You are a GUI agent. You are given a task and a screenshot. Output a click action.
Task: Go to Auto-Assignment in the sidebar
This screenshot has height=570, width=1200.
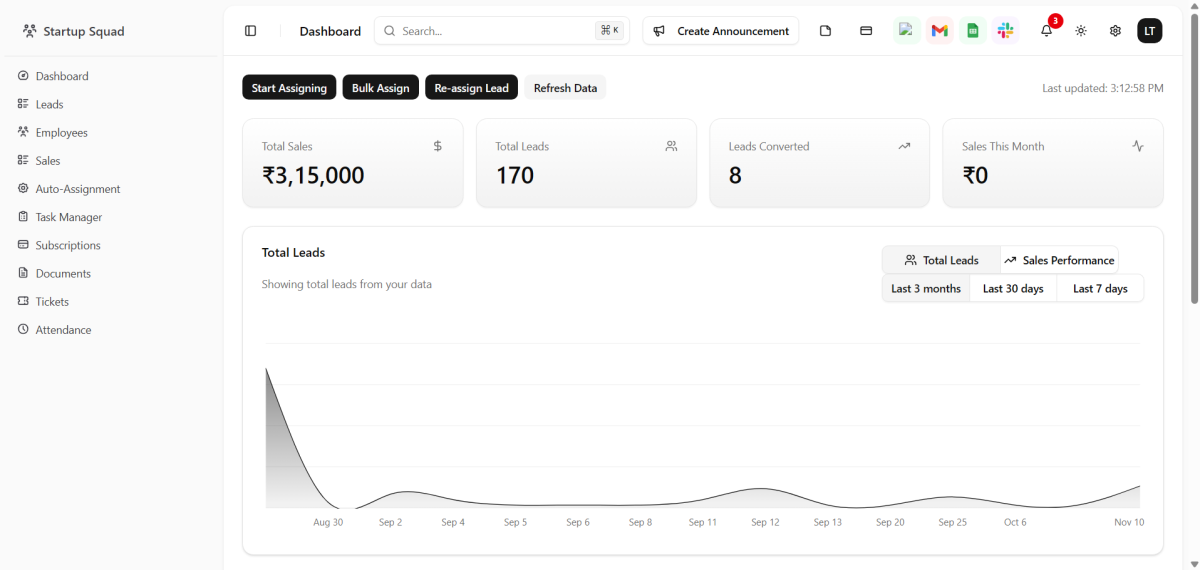pyautogui.click(x=77, y=189)
